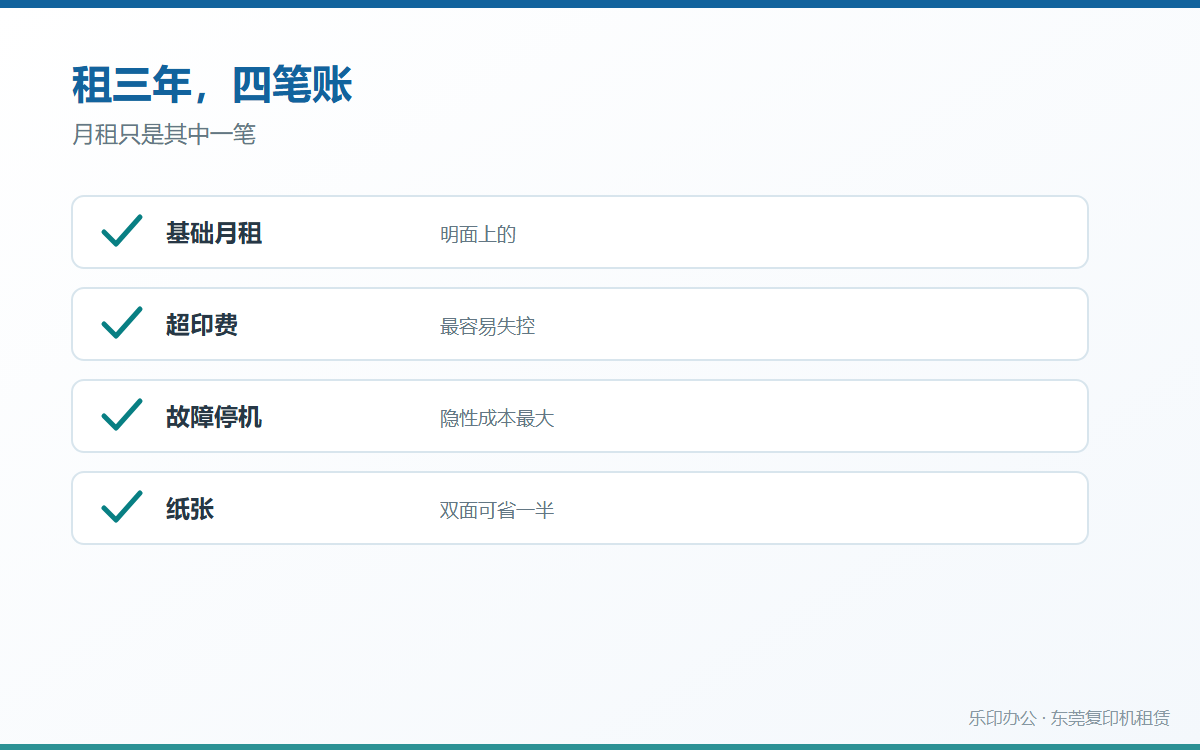
Task: Click the 基础月租 label
Action: [214, 233]
